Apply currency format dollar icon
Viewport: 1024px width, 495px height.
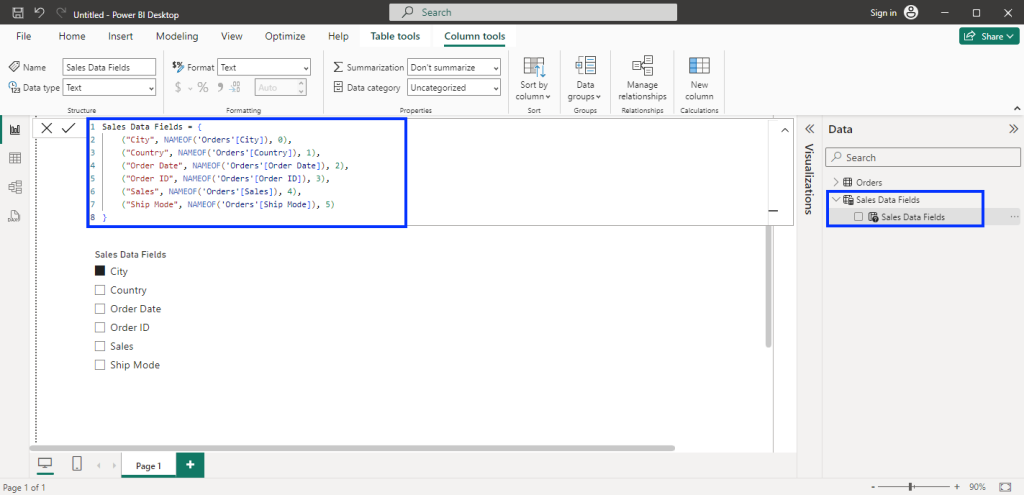point(178,87)
